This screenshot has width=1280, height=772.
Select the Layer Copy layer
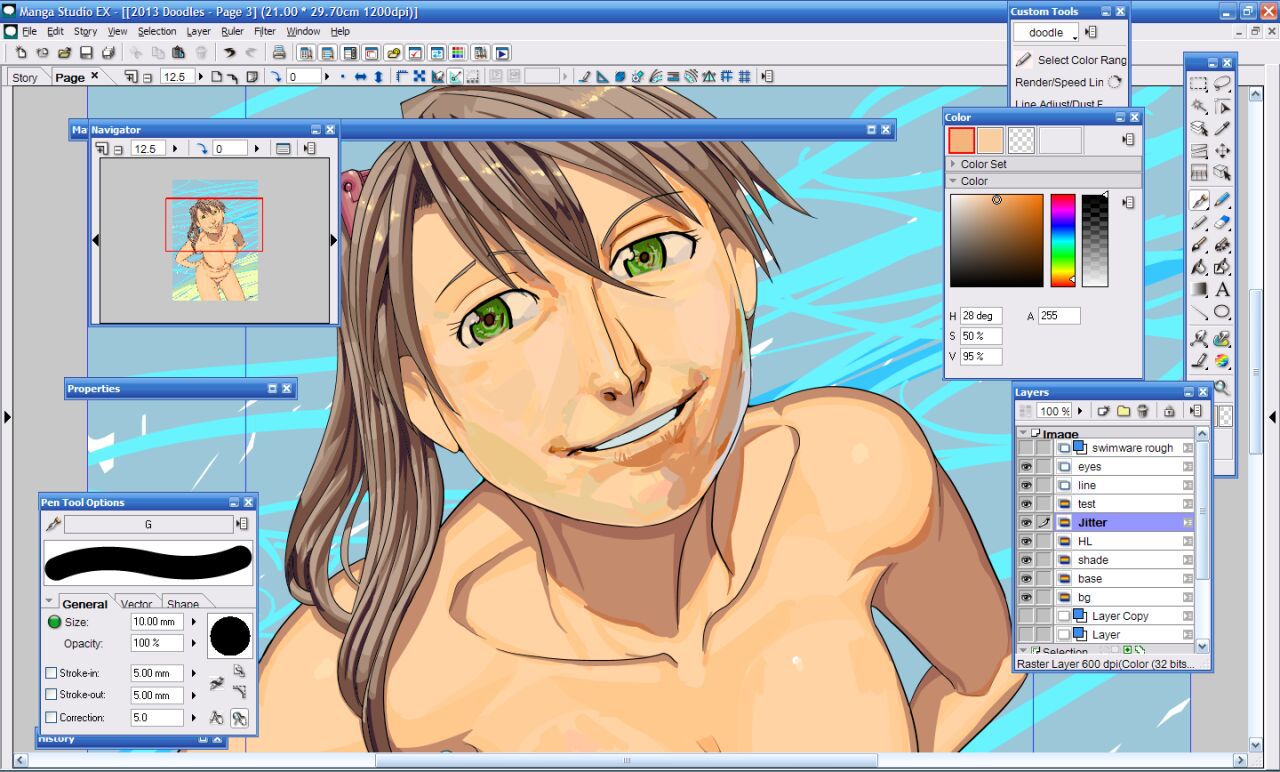click(1120, 616)
